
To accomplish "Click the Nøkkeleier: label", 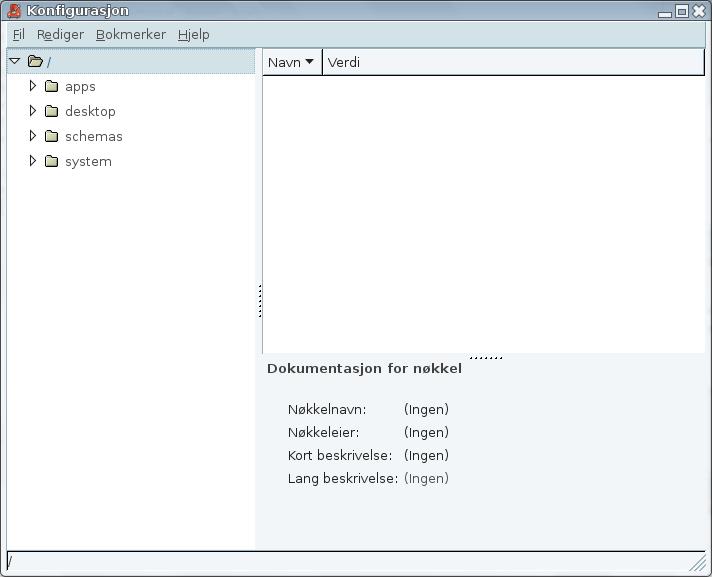I will [323, 432].
